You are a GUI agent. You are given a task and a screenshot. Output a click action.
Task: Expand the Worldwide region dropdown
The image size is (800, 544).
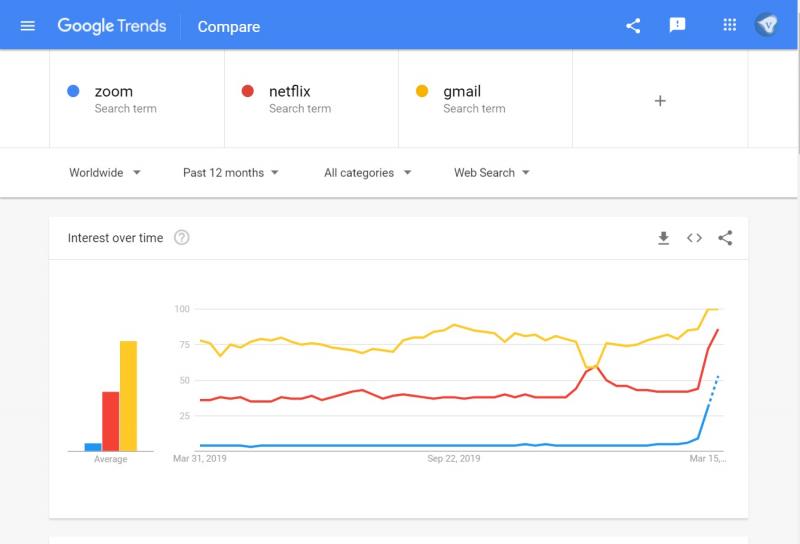tap(105, 173)
